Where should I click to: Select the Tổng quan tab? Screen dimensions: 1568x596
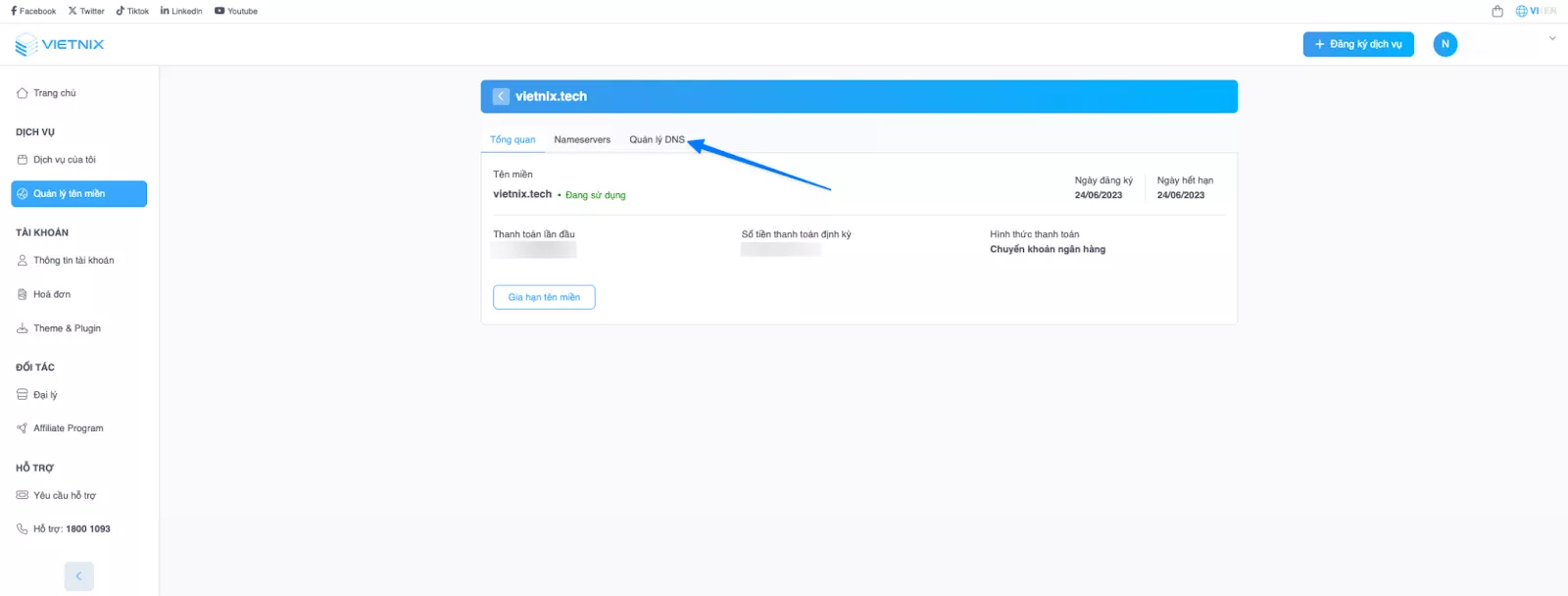pyautogui.click(x=513, y=140)
